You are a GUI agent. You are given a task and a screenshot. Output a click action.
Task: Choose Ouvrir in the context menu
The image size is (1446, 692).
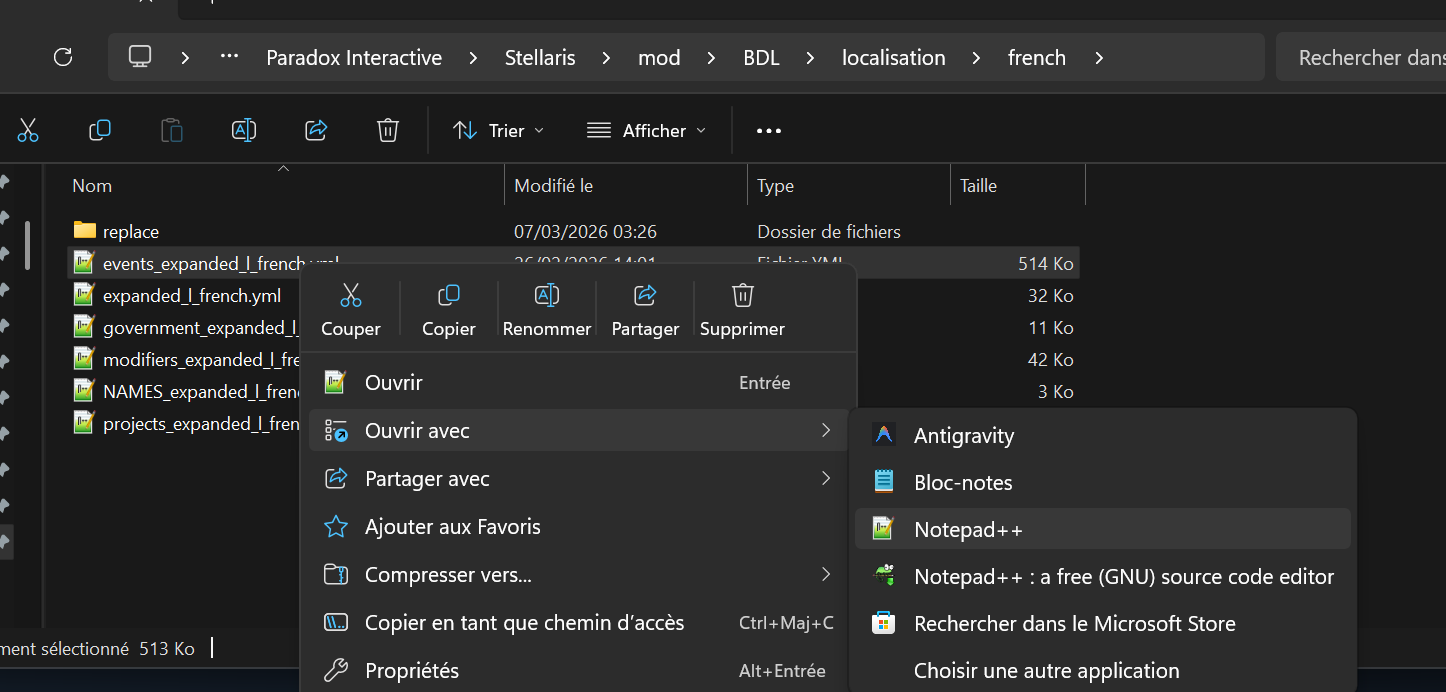pos(578,383)
